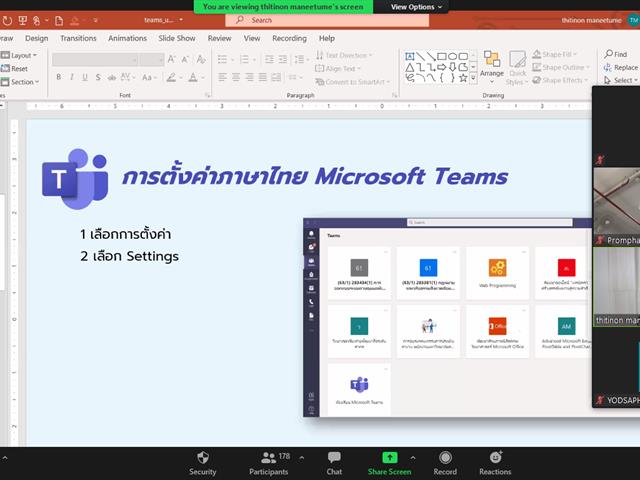Click the green Share Screen button
640x480 pixels.
[x=389, y=463]
